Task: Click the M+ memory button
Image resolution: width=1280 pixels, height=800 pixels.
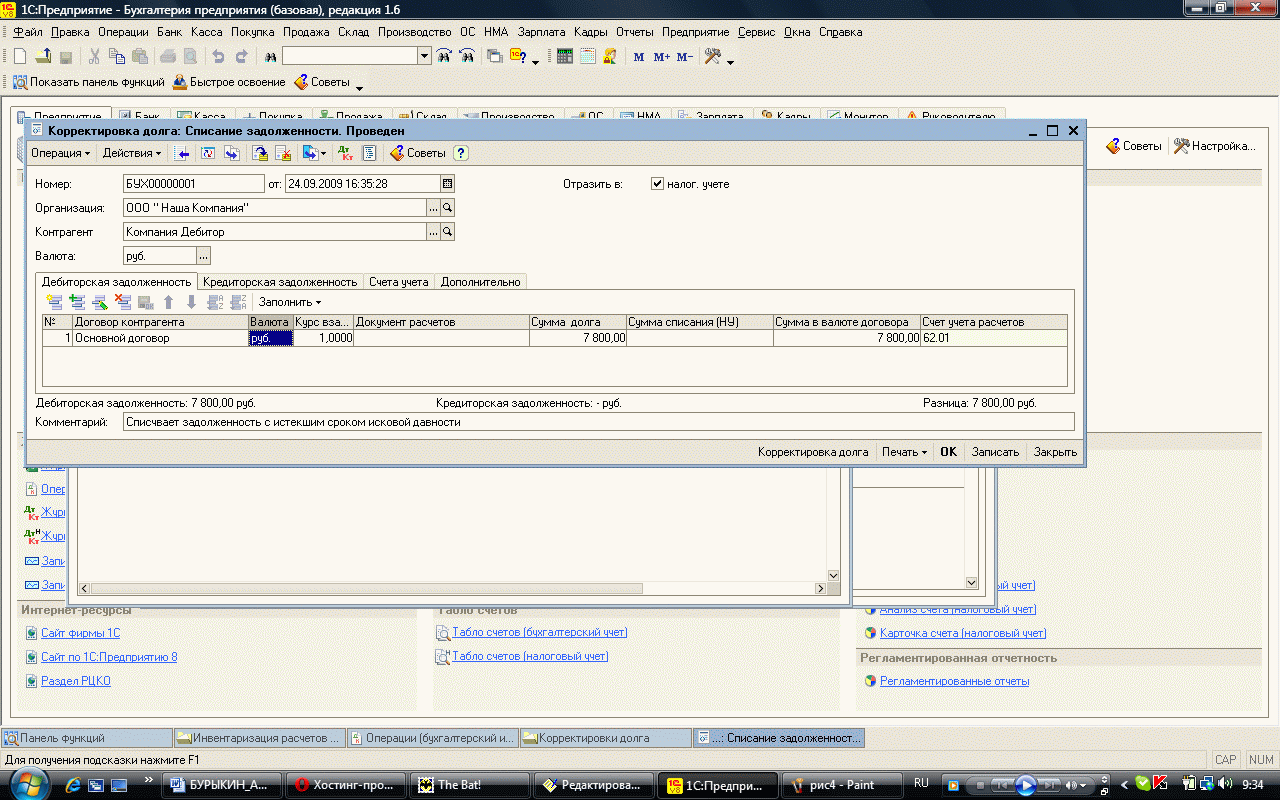Action: pyautogui.click(x=661, y=57)
